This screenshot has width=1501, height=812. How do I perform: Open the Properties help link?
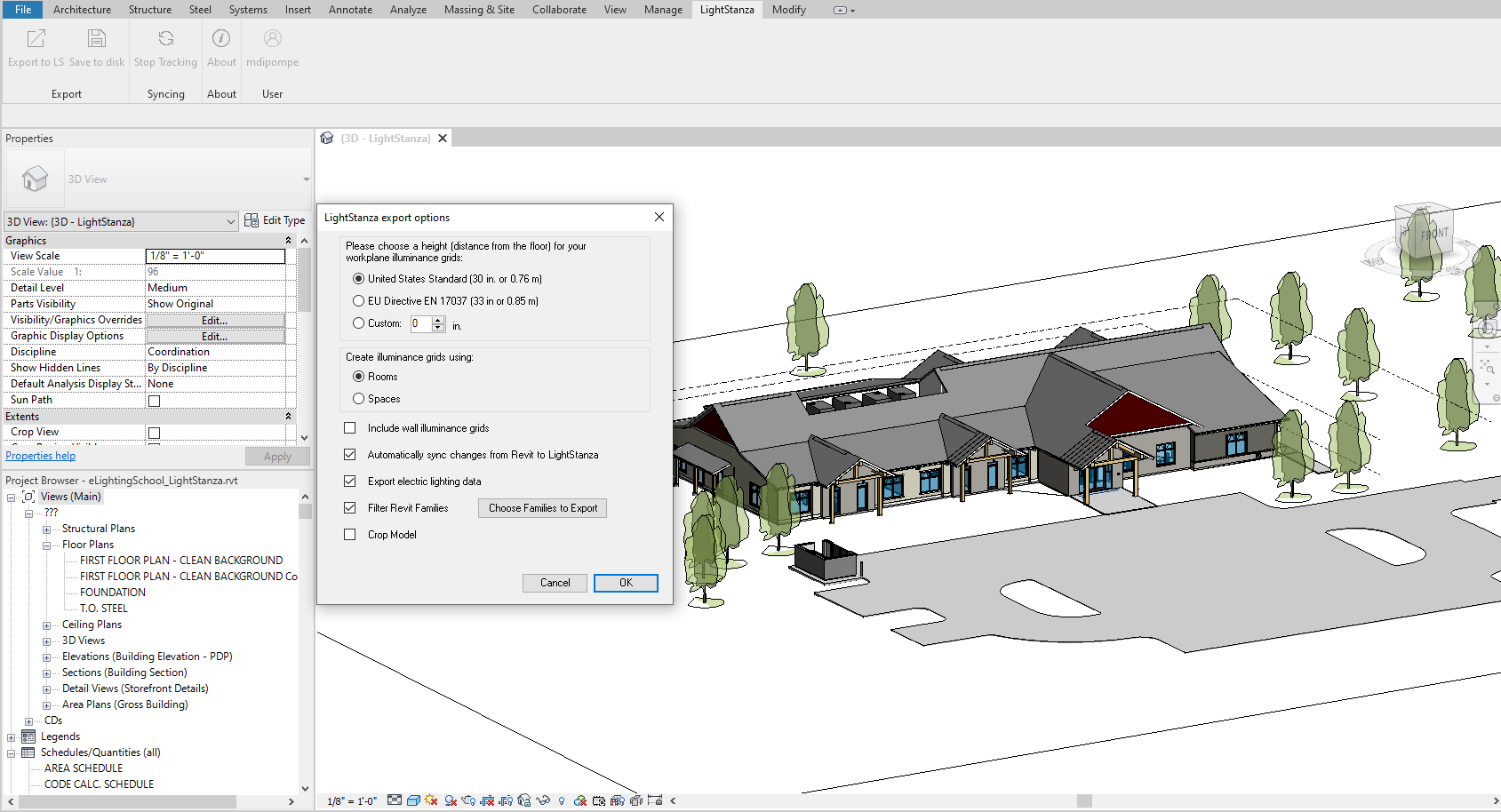coord(41,456)
